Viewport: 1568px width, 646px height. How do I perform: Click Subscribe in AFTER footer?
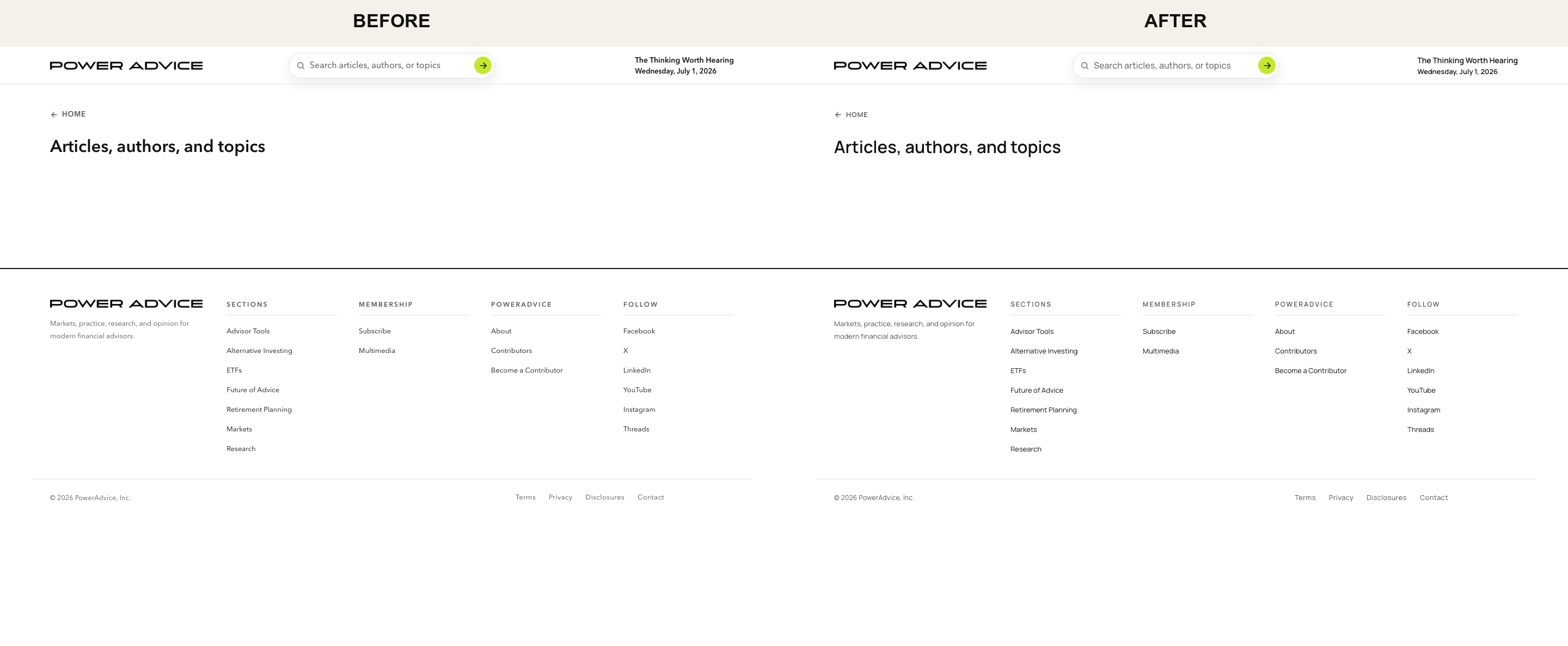[1159, 331]
